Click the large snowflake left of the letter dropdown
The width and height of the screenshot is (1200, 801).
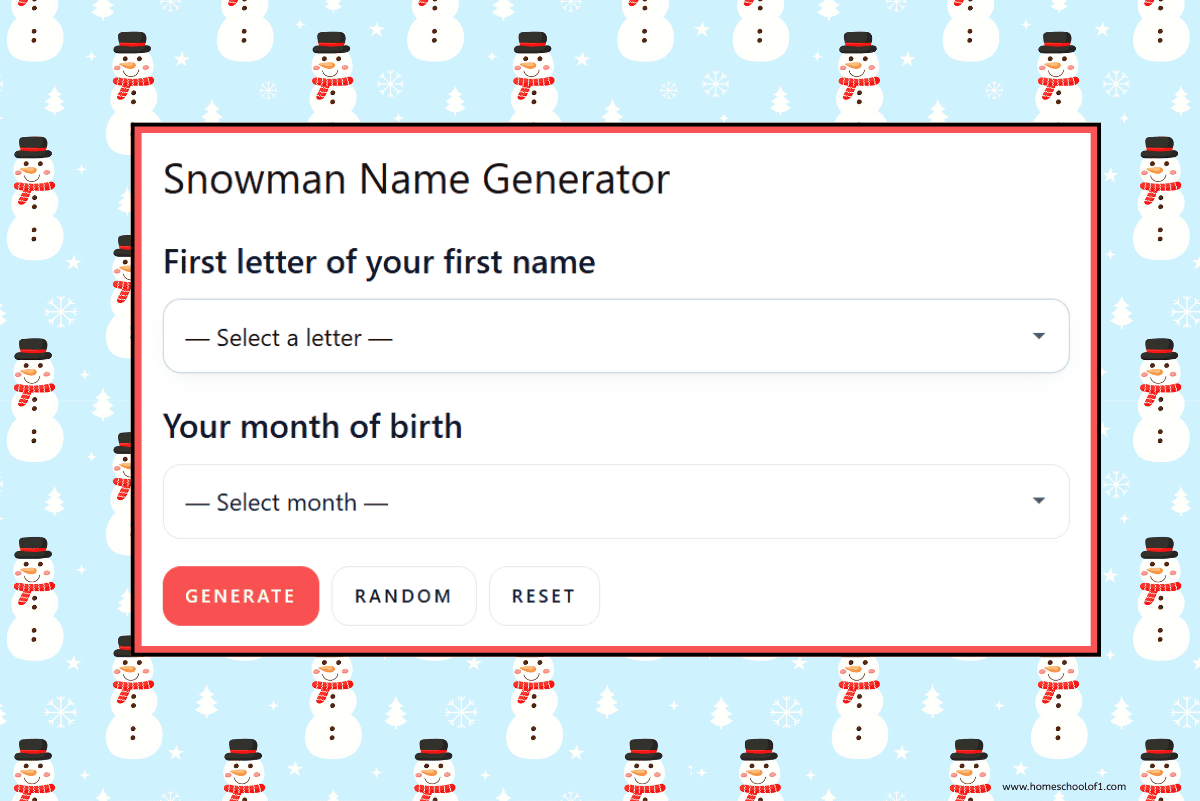[x=61, y=312]
